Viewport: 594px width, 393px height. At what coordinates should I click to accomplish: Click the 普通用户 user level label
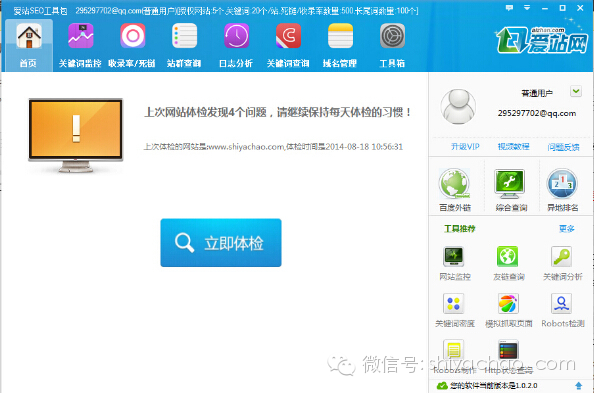tap(537, 93)
